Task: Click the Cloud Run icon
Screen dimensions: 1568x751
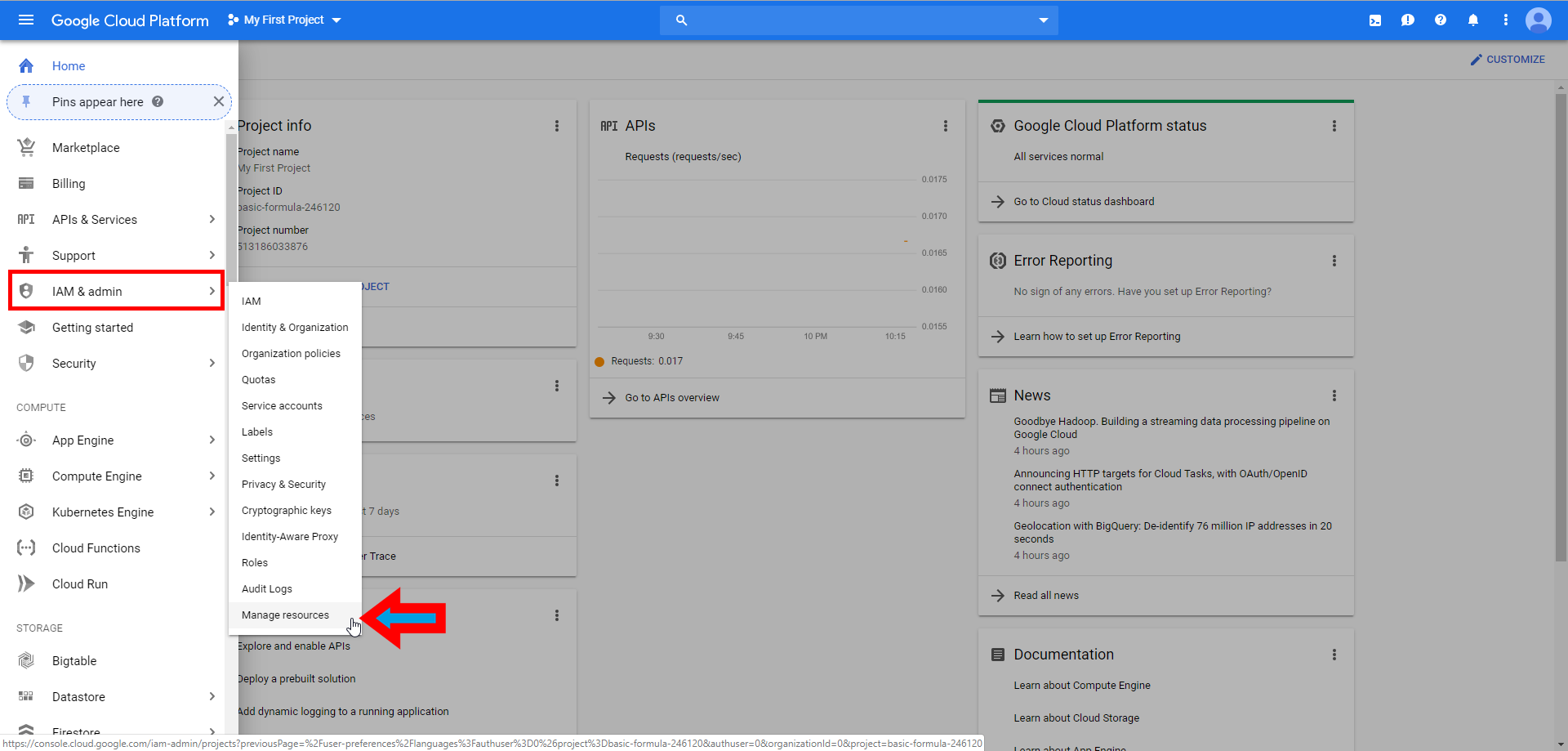Action: click(x=26, y=583)
